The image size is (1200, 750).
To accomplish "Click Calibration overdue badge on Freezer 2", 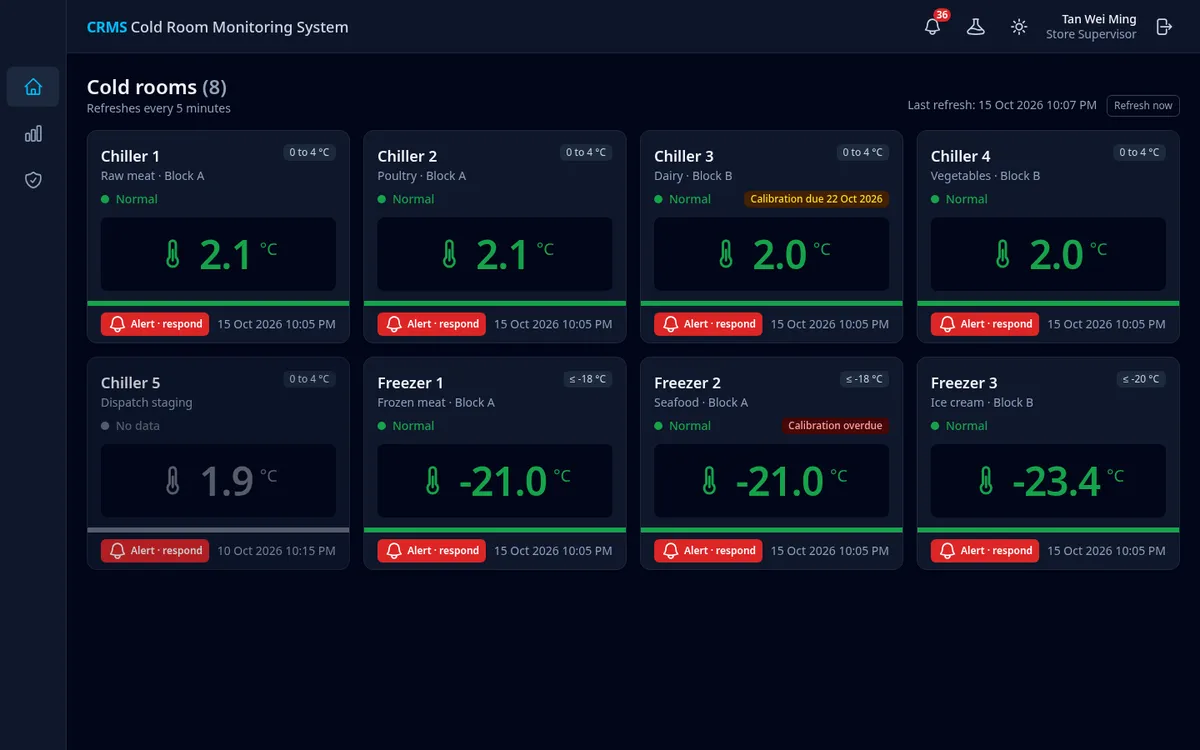I will coord(835,426).
